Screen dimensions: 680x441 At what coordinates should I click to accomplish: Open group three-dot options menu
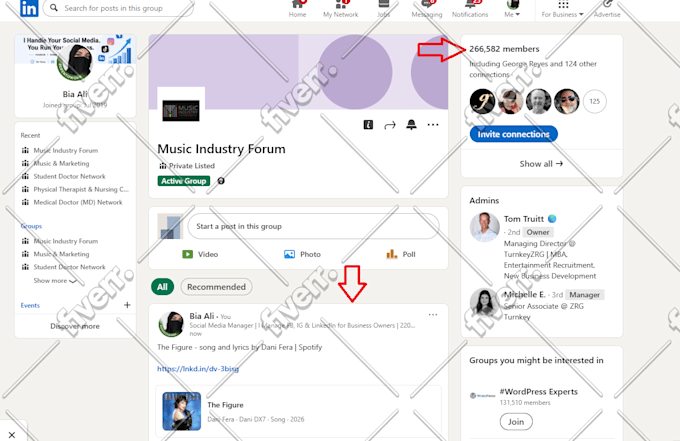(x=433, y=125)
